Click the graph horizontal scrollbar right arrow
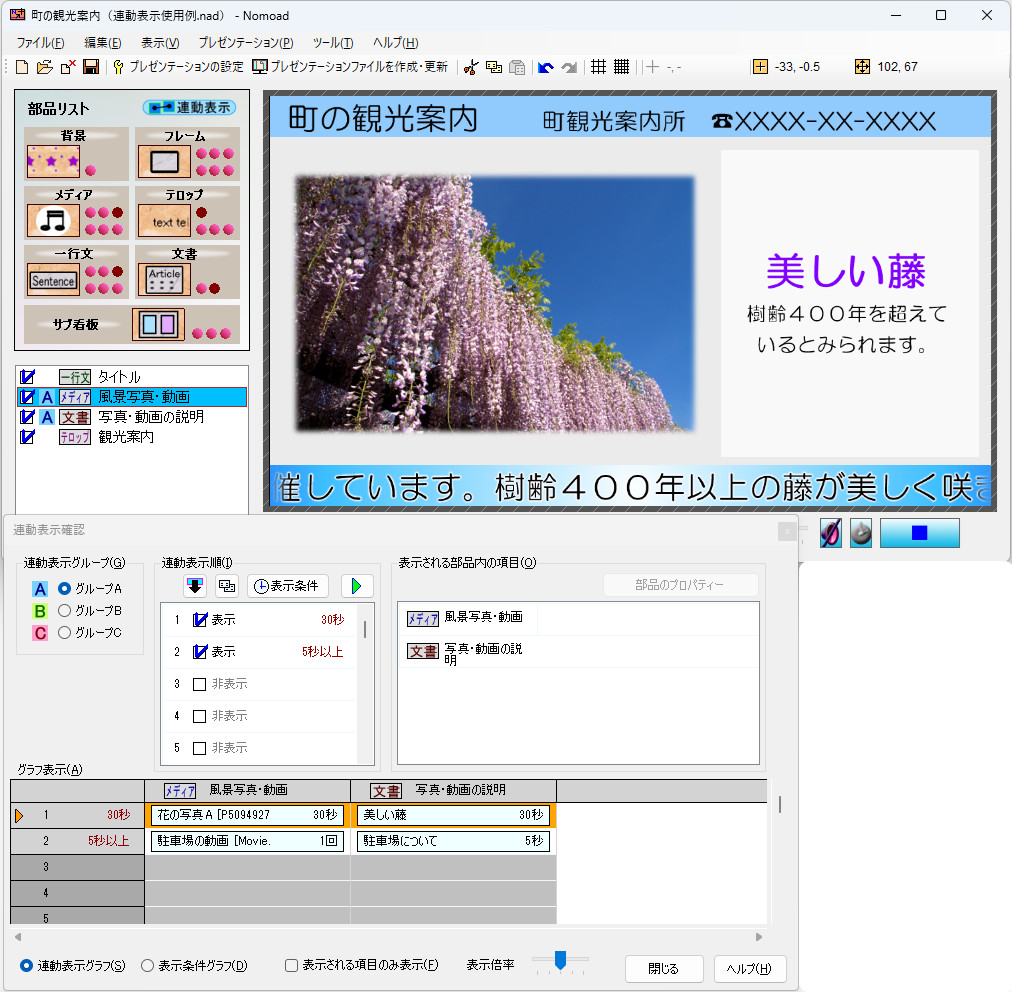The image size is (1012, 992). 759,936
